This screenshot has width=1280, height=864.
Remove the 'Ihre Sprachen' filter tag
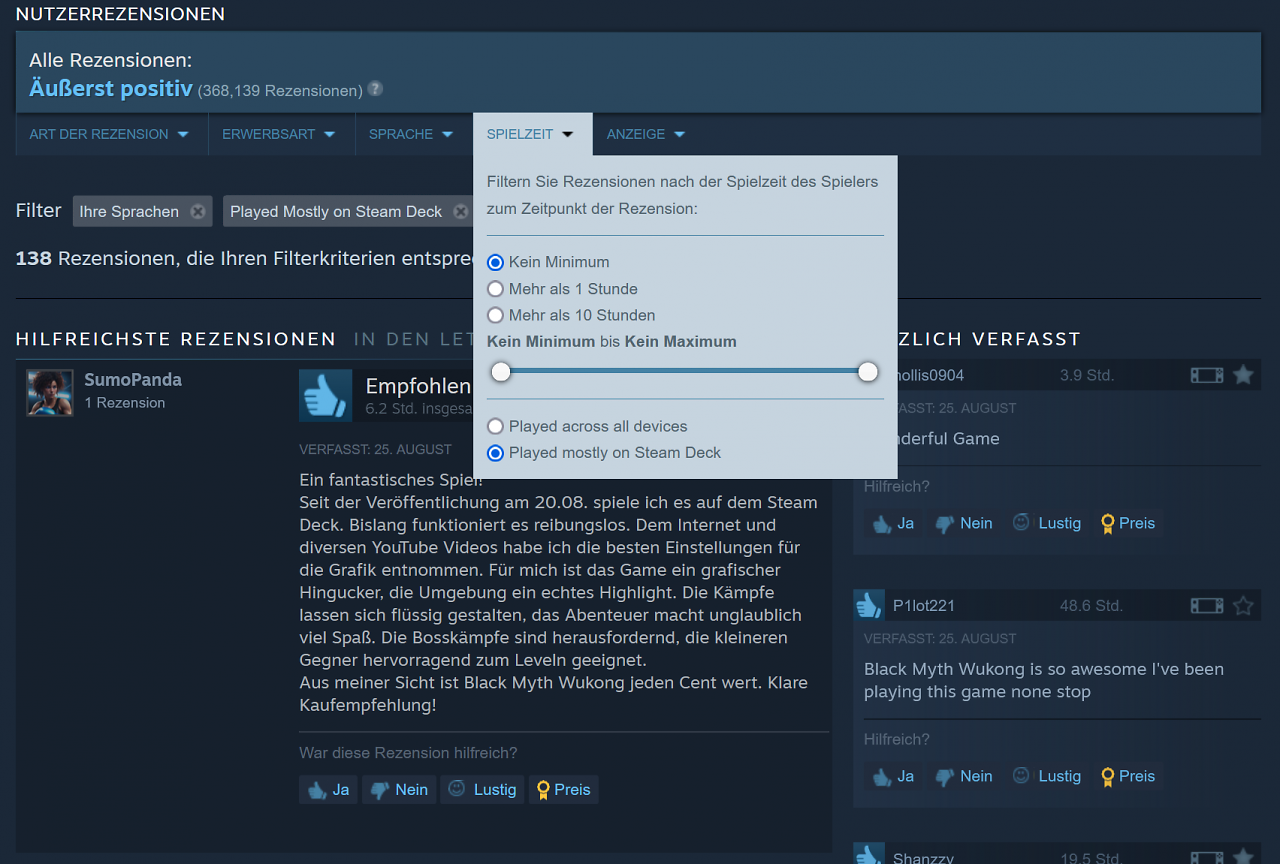click(198, 211)
